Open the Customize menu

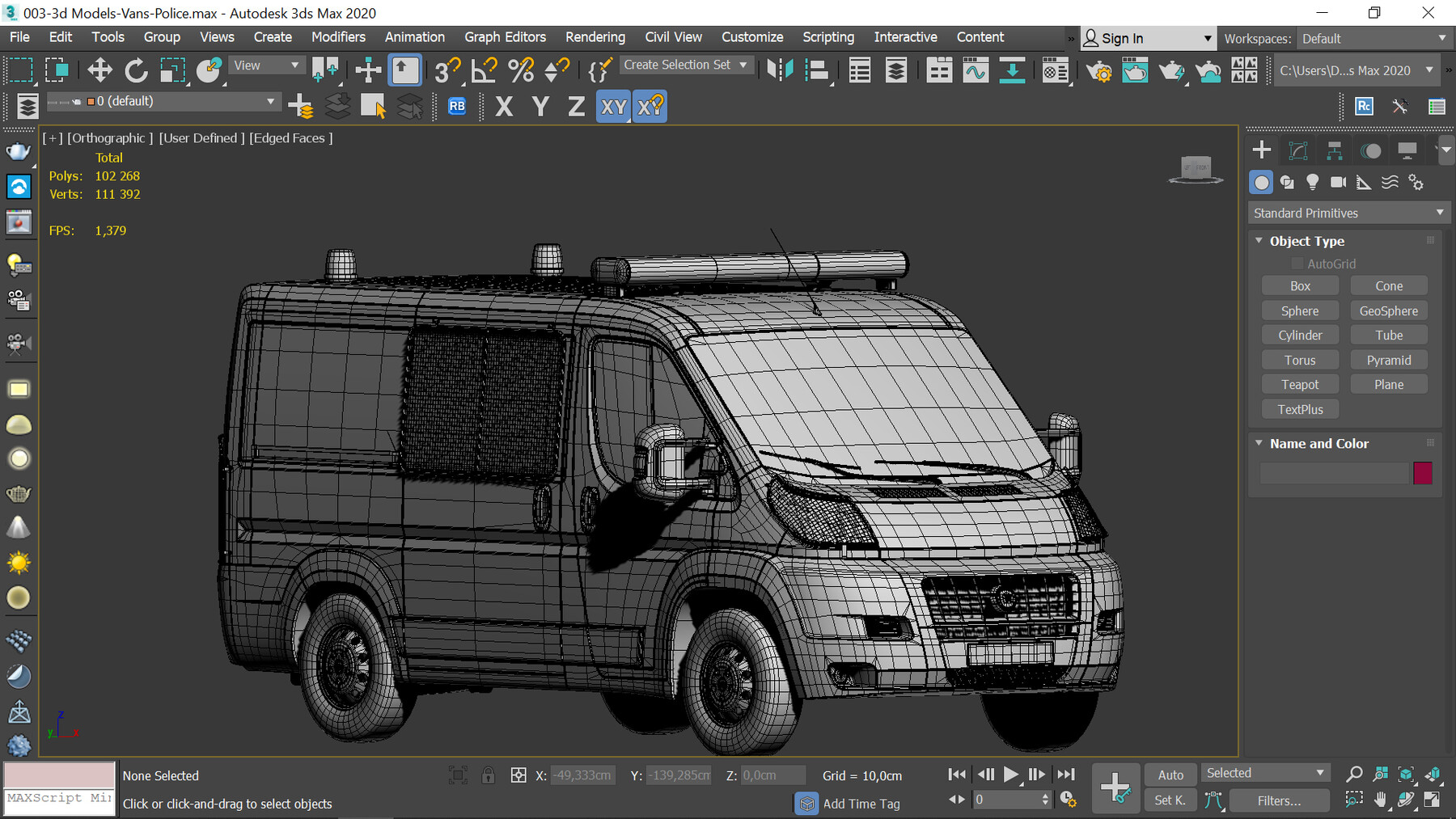(x=751, y=37)
